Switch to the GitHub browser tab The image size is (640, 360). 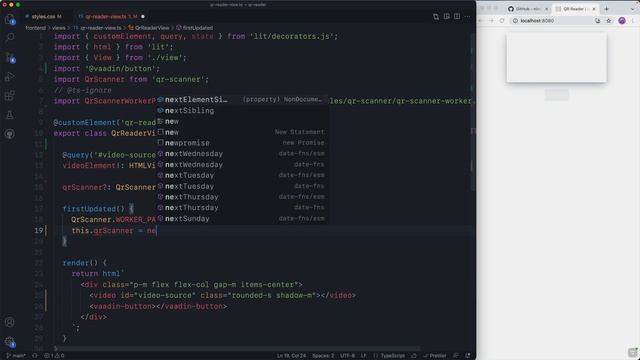pyautogui.click(x=529, y=9)
